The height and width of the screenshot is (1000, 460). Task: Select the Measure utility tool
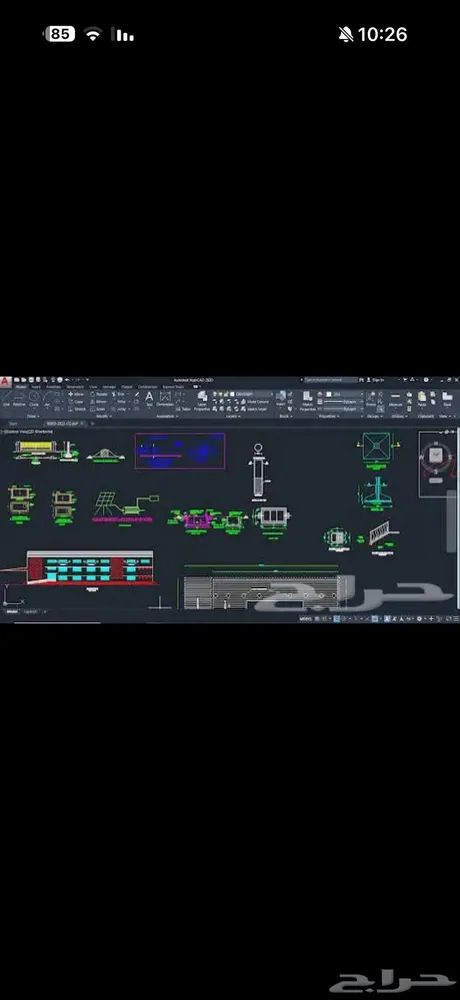396,399
